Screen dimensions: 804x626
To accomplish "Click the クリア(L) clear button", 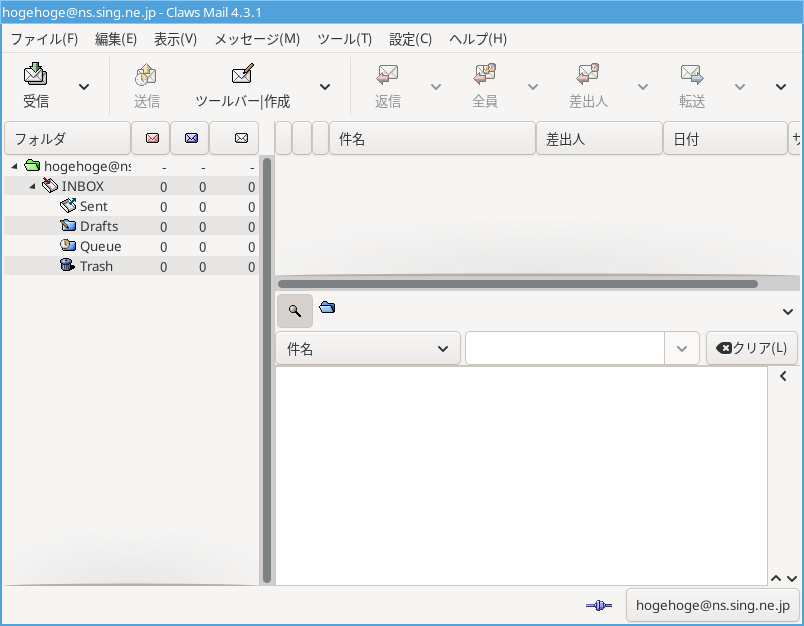I will pyautogui.click(x=751, y=349).
